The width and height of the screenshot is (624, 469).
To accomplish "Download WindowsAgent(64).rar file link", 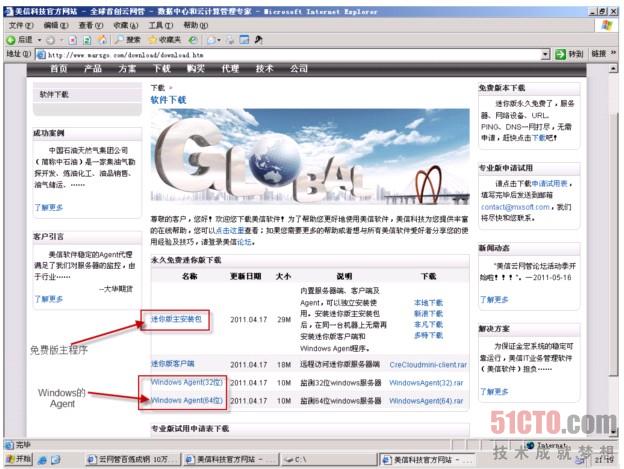I will point(426,401).
